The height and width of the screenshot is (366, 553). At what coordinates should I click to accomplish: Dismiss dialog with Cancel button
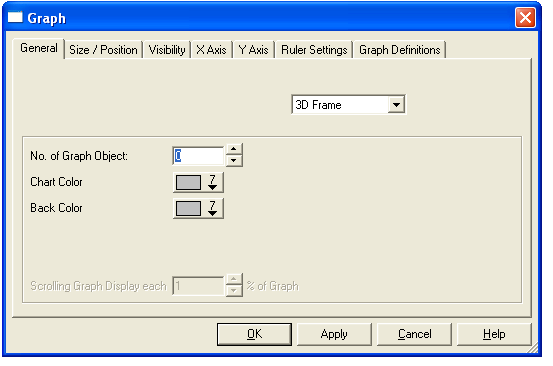point(414,334)
